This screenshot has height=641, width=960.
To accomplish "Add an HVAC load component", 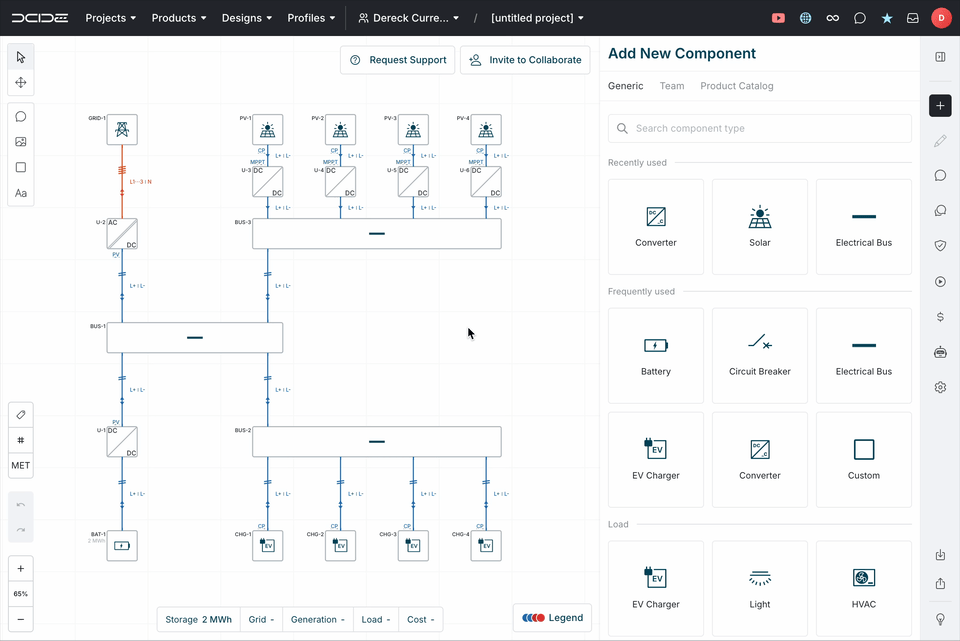I will [864, 589].
